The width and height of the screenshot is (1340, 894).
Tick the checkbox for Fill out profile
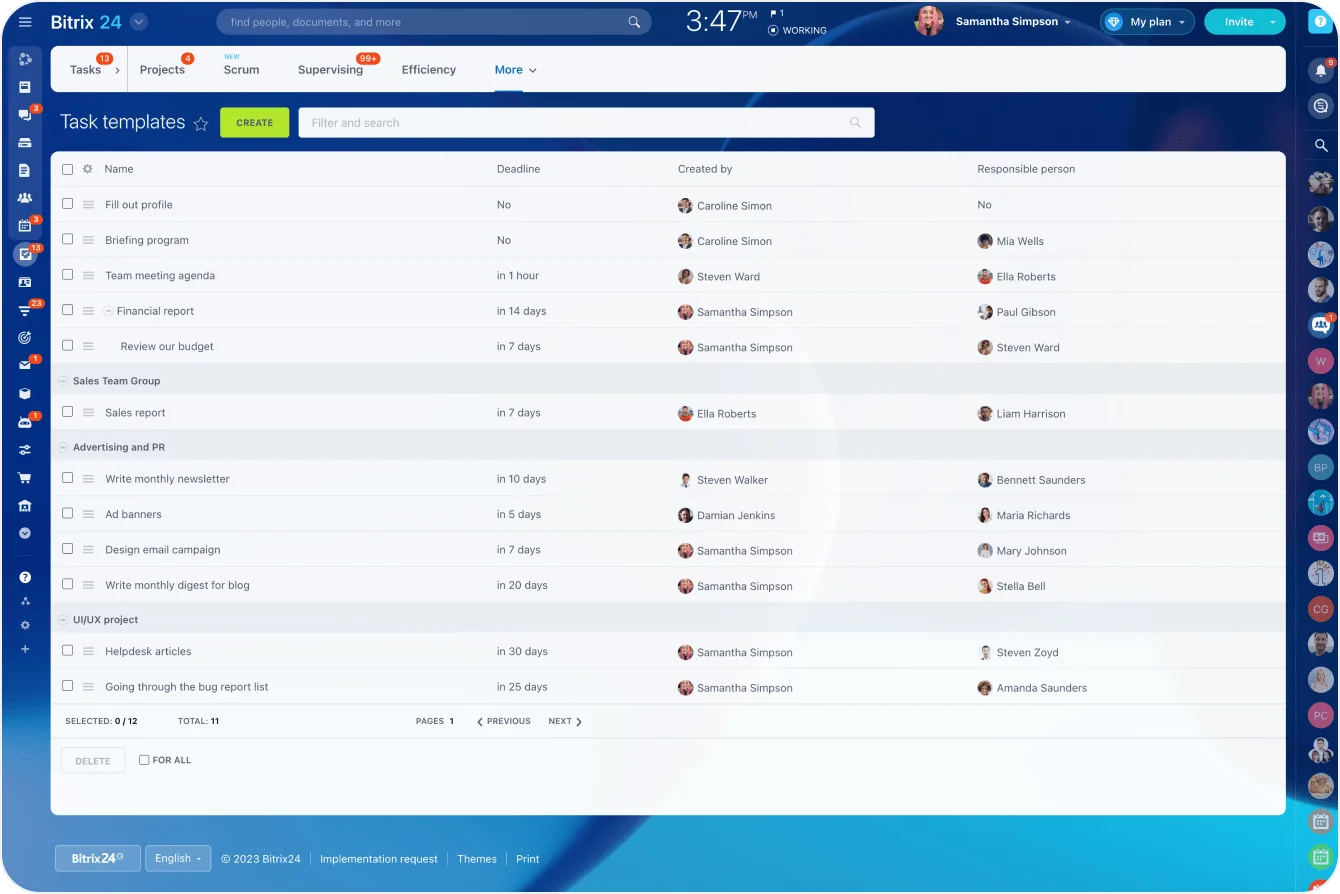click(68, 204)
